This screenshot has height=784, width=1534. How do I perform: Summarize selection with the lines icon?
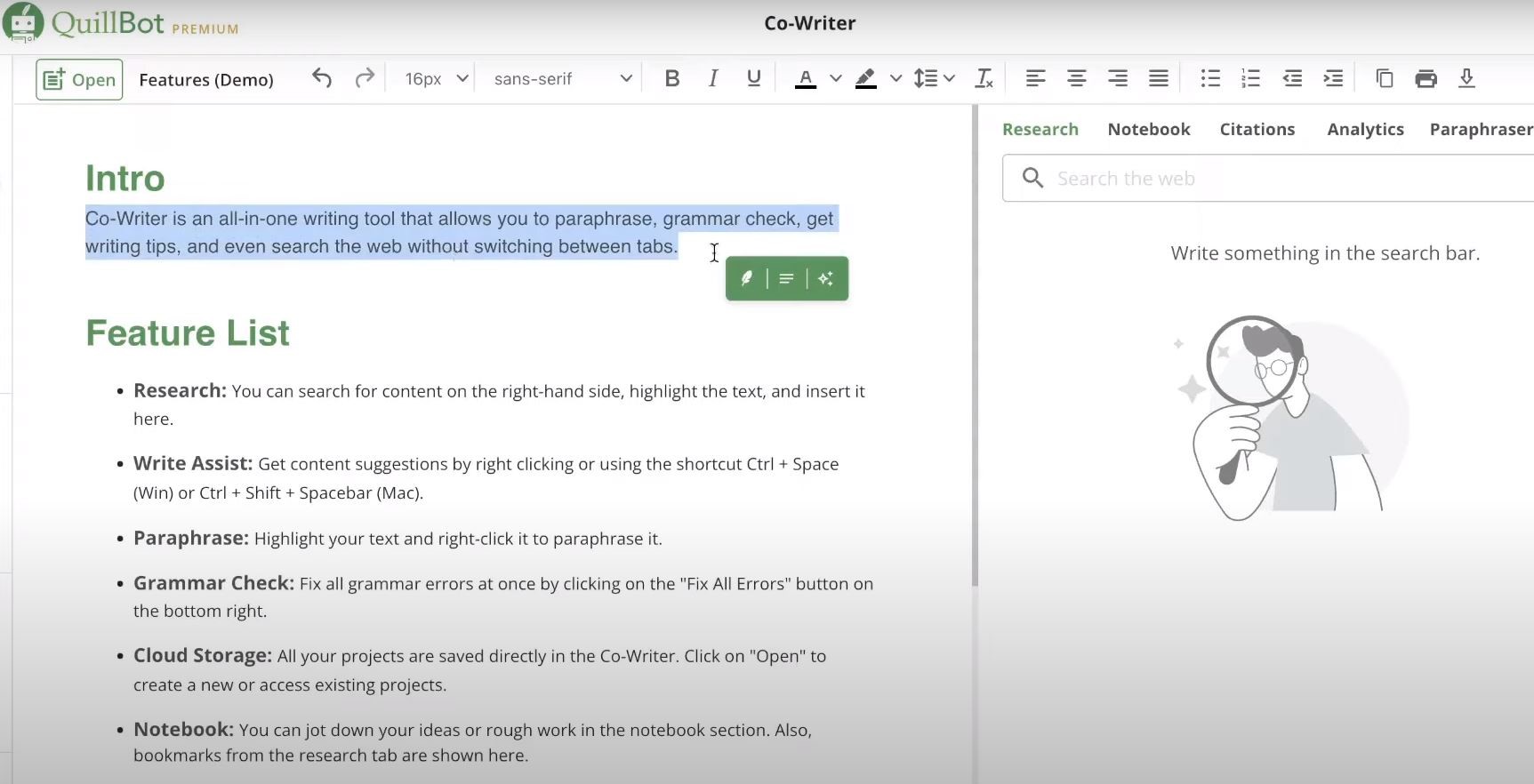pyautogui.click(x=786, y=278)
